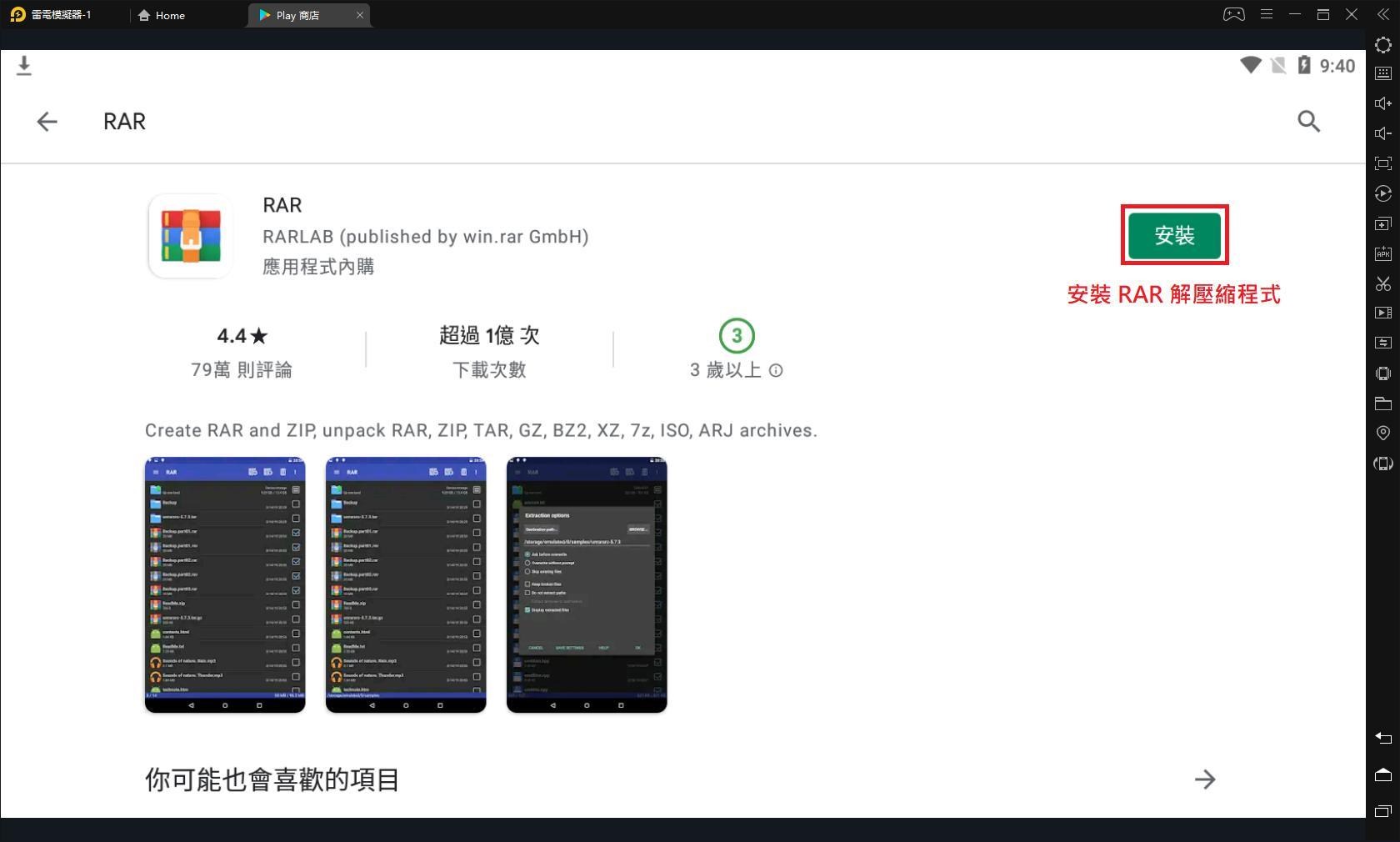The height and width of the screenshot is (842, 1400).
Task: Open the Android recents button in sidebar
Action: point(1383,810)
